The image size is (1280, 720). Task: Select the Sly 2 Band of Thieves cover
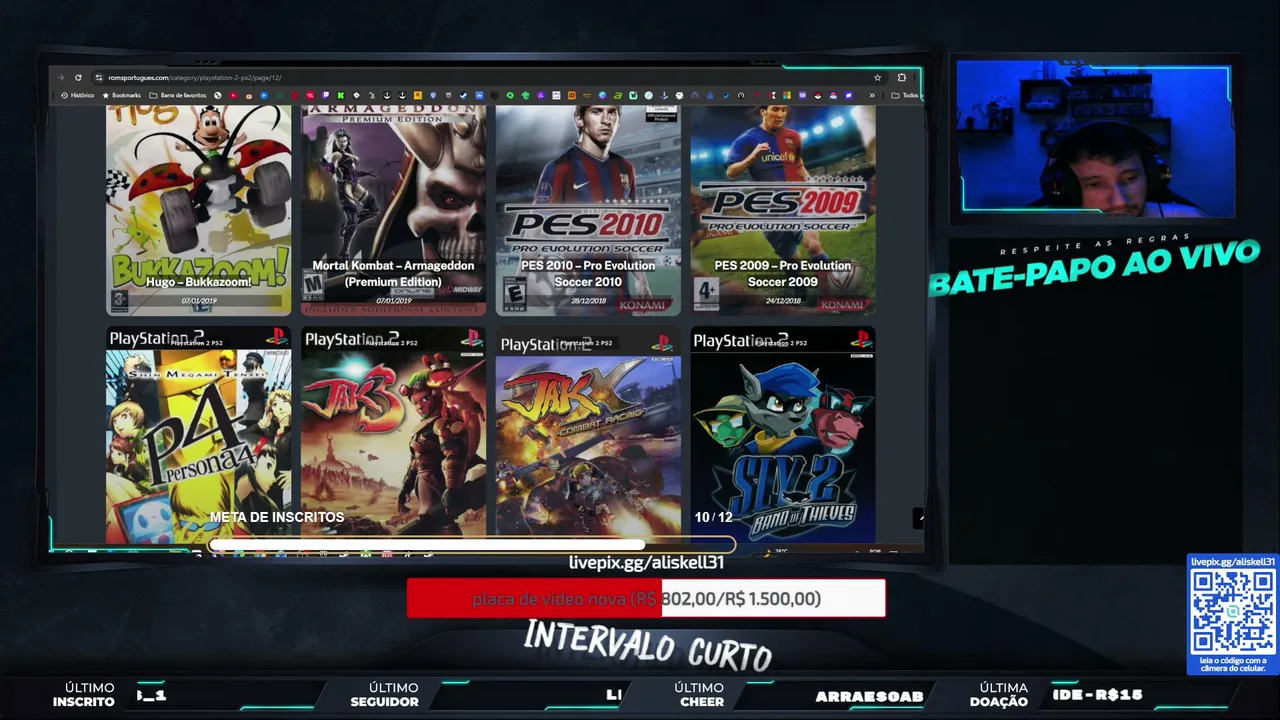pos(783,436)
